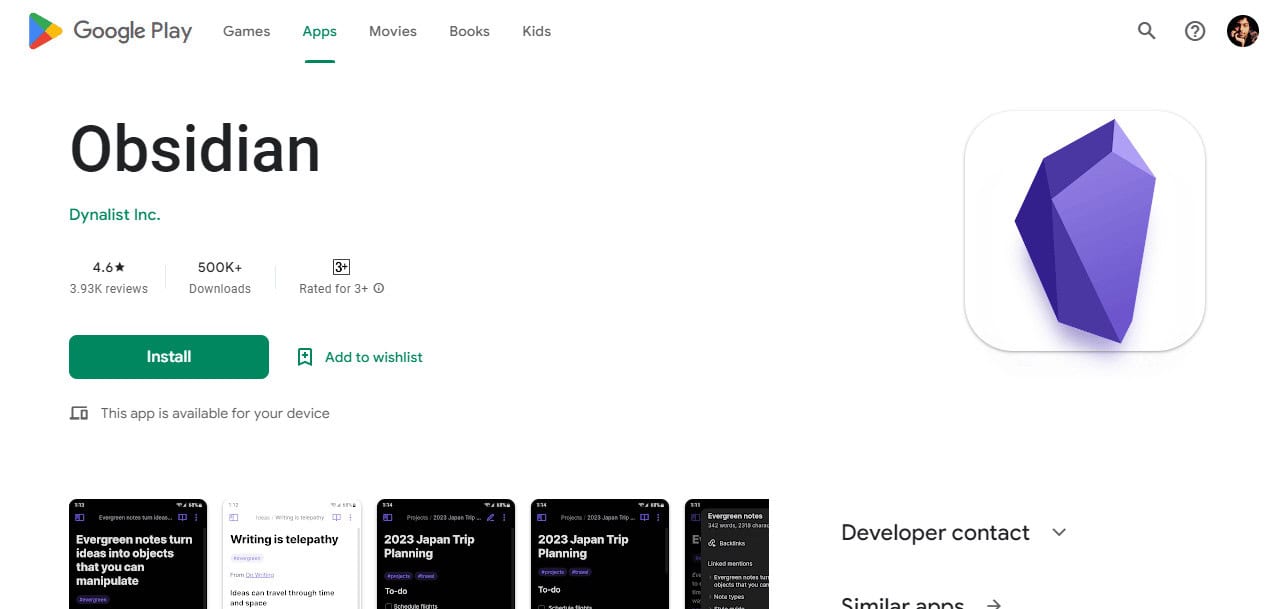Open Dynalist Inc. developer page
Image resolution: width=1275 pixels, height=609 pixels.
[x=115, y=214]
